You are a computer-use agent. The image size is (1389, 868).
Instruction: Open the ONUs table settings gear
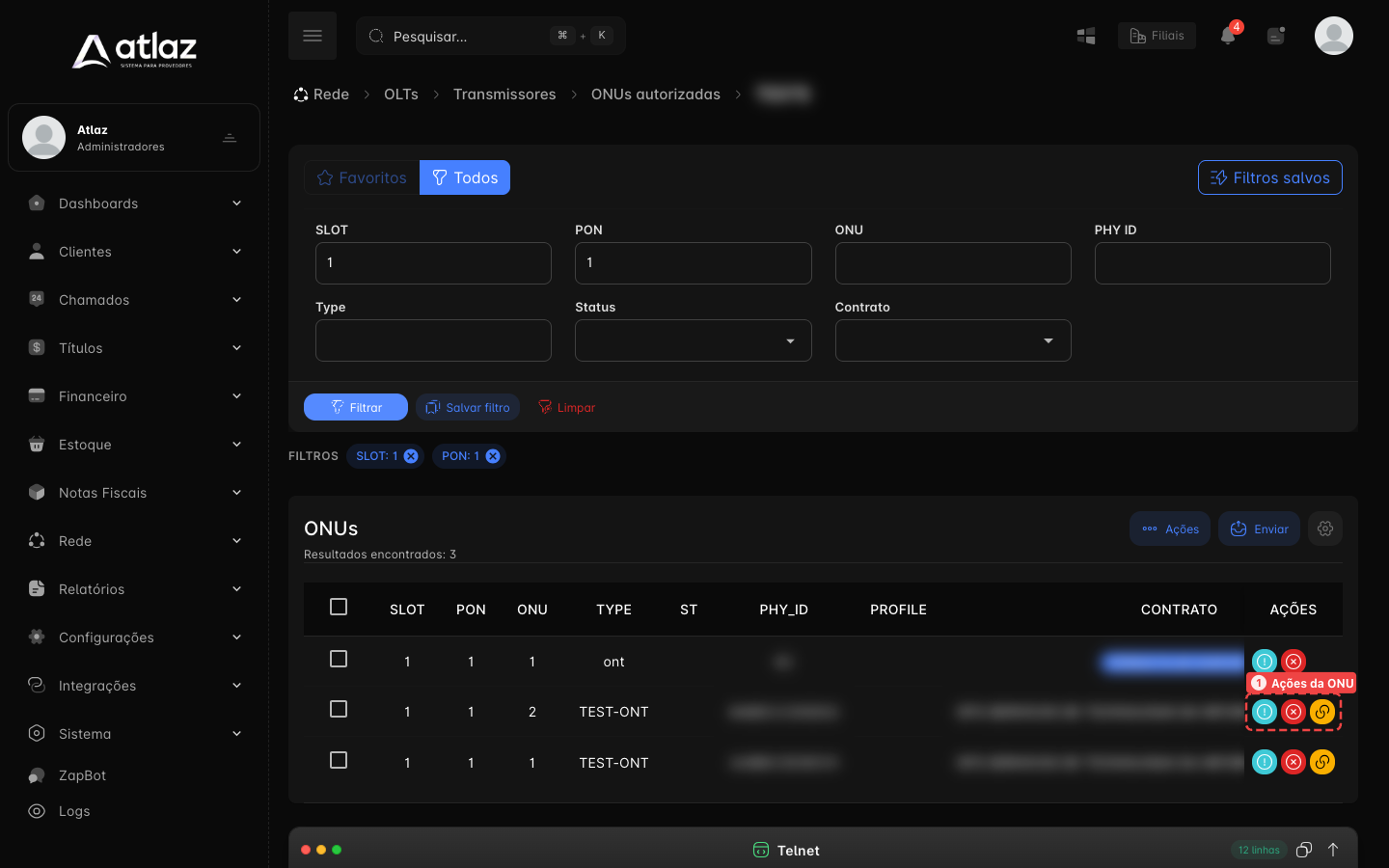[1325, 529]
